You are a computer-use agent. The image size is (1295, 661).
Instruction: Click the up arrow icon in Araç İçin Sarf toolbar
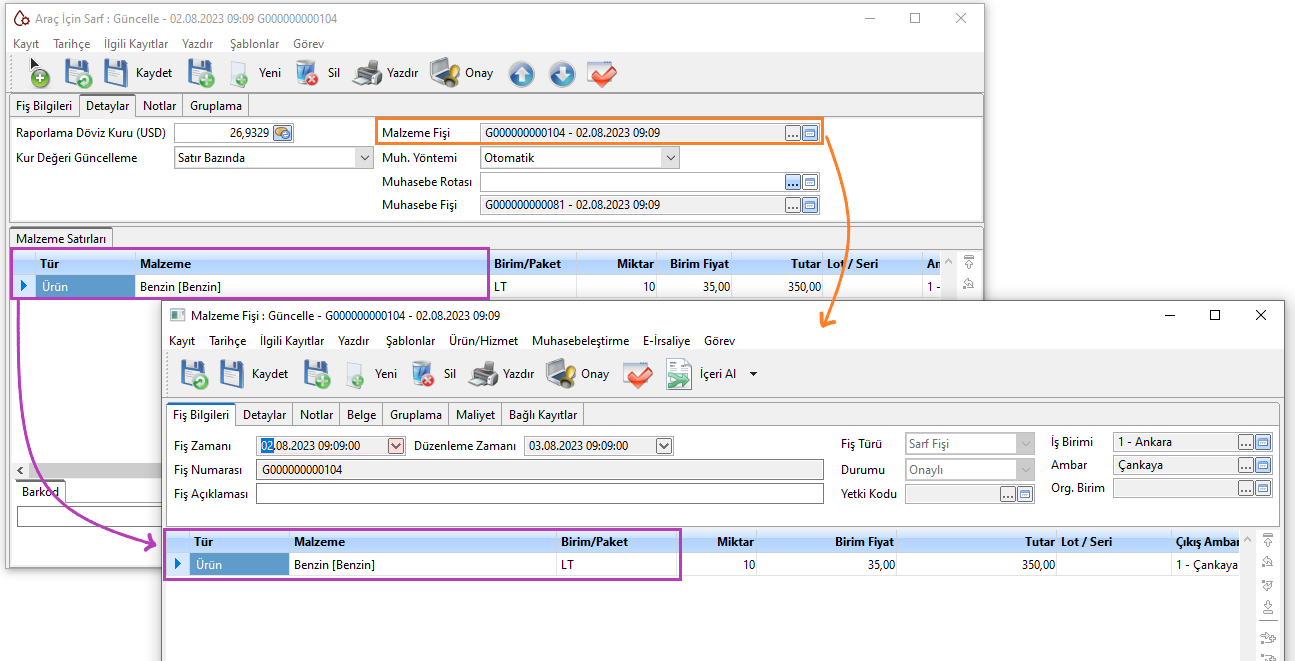(x=522, y=74)
